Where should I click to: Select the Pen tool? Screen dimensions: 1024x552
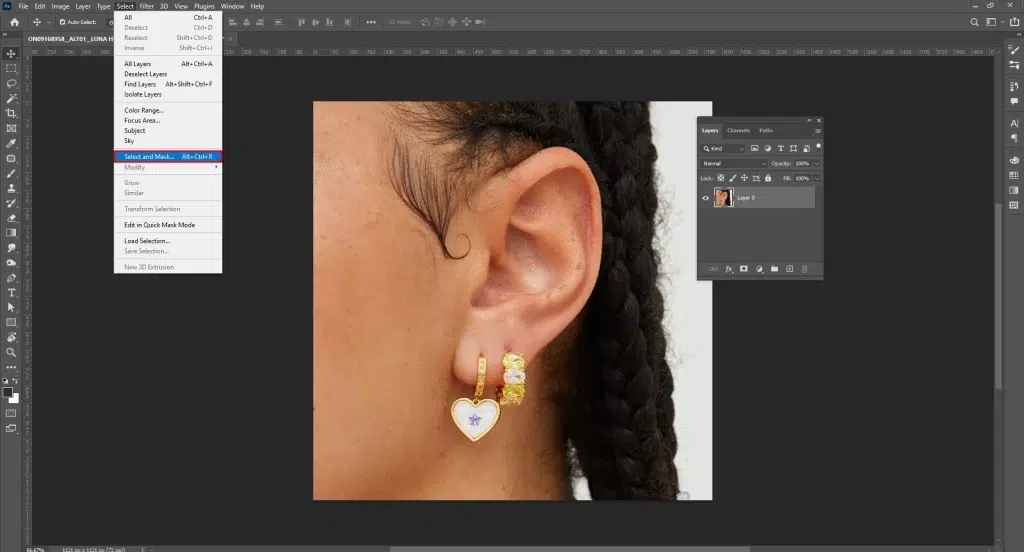(x=11, y=278)
